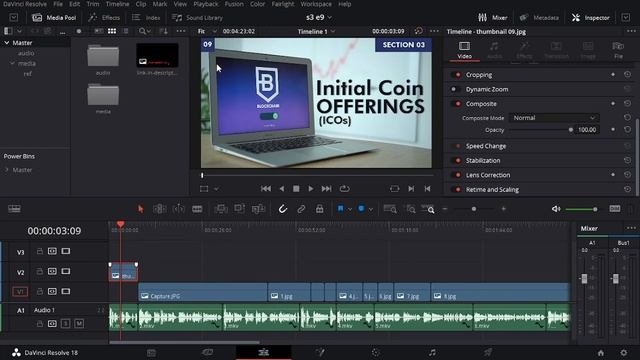The height and width of the screenshot is (360, 640).
Task: Reset the Cropping settings
Action: pos(627,75)
